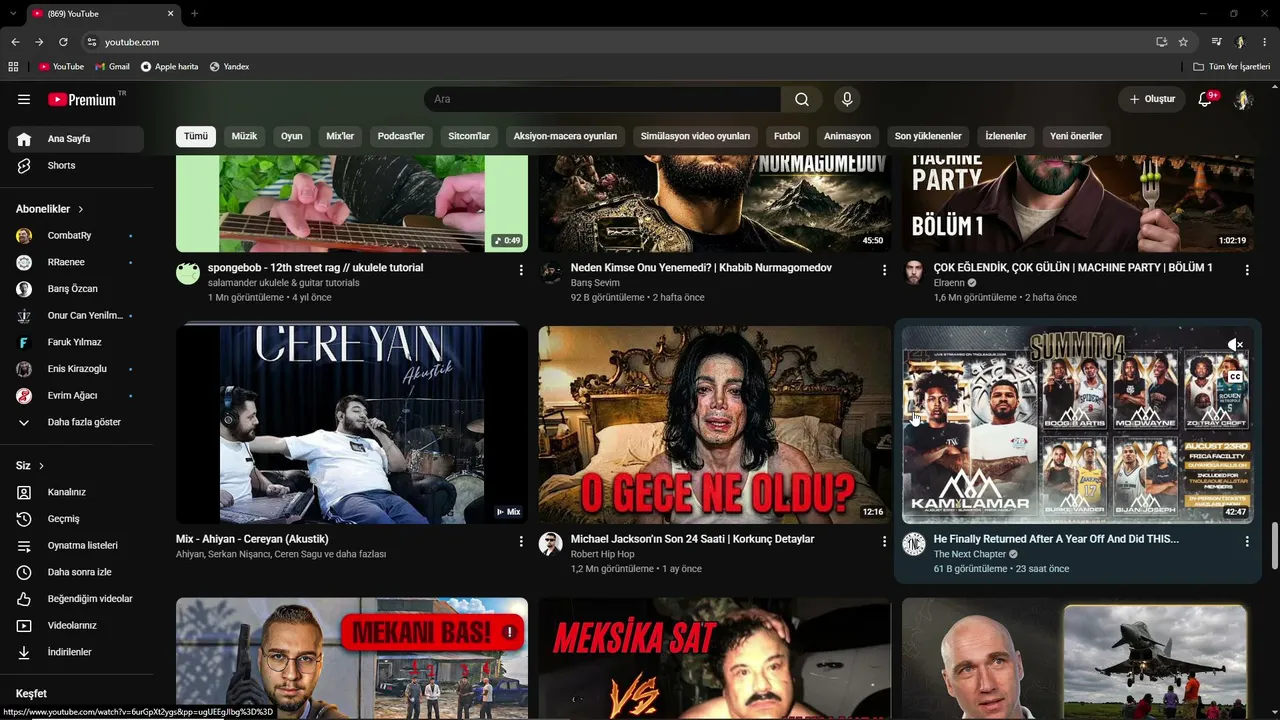Select the Simülasyon video oyunları chip
This screenshot has height=720, width=1280.
coord(695,136)
